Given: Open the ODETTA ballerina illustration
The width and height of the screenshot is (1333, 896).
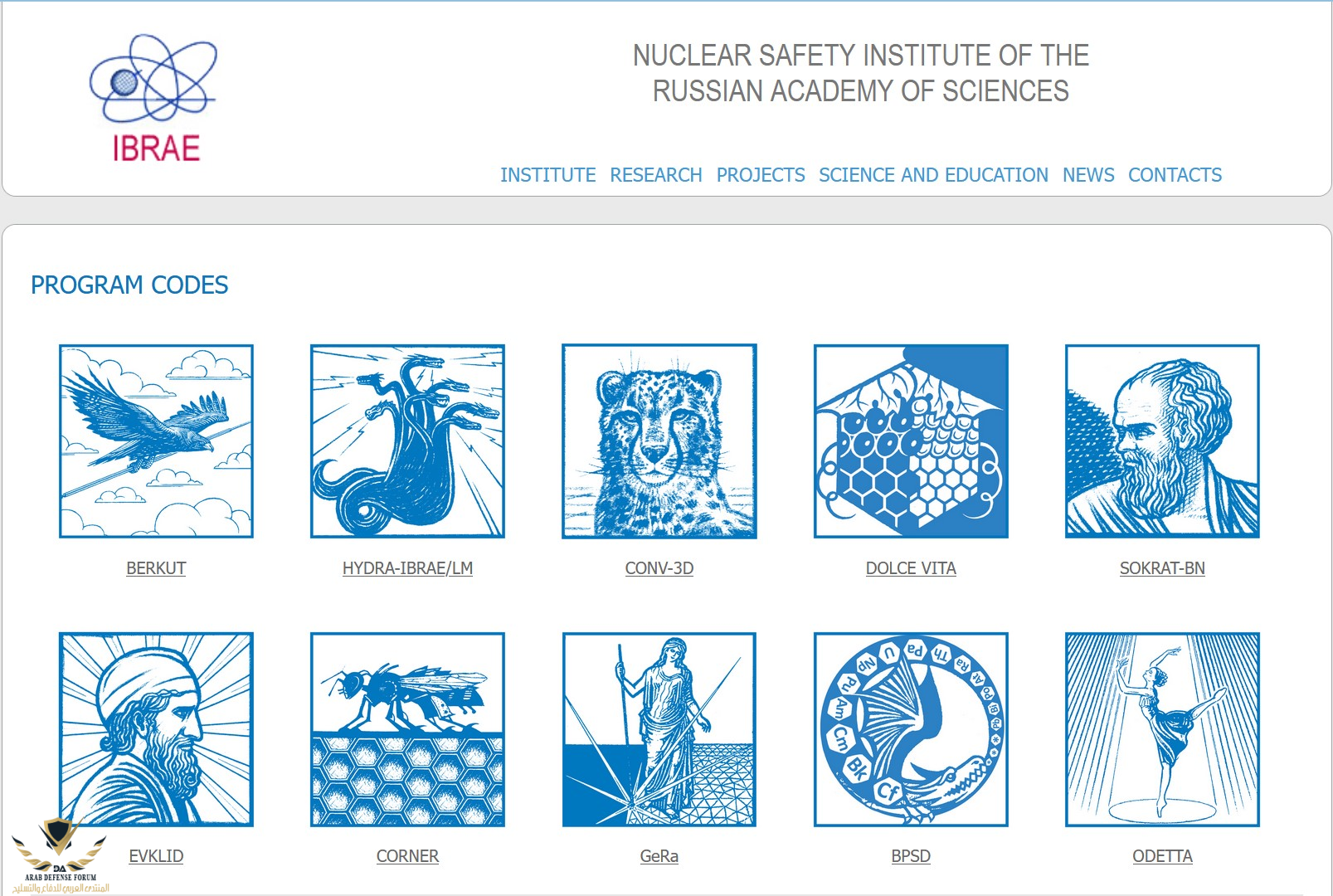Looking at the screenshot, I should [1162, 729].
